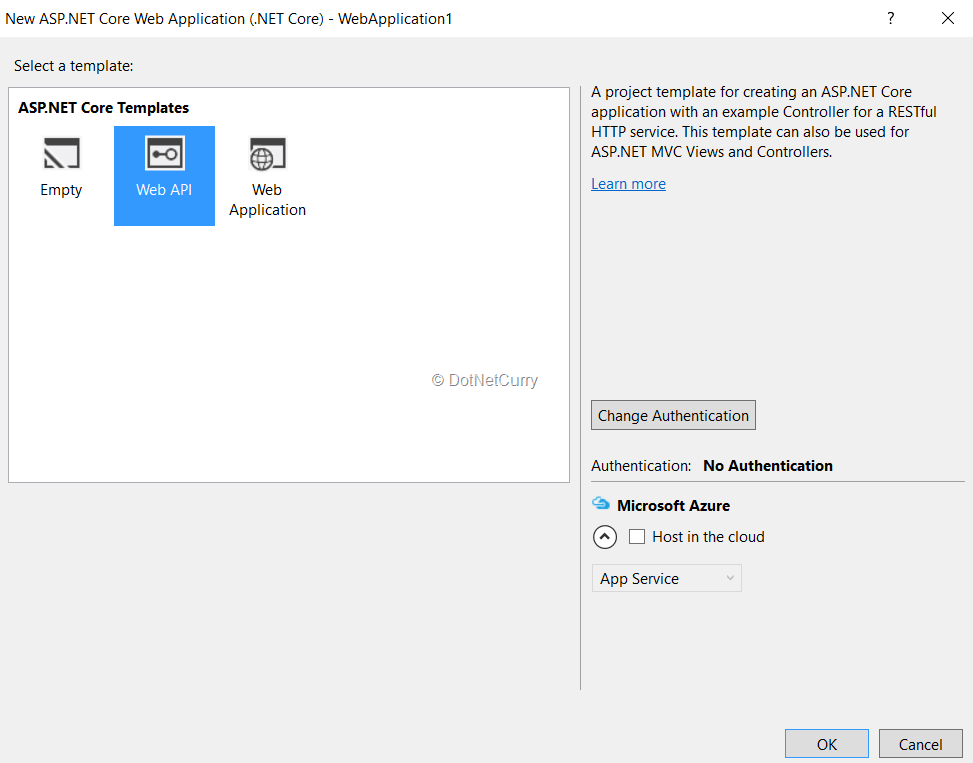The height and width of the screenshot is (763, 973).
Task: Click the 'Microsoft Azure' section heading
Action: tap(673, 506)
